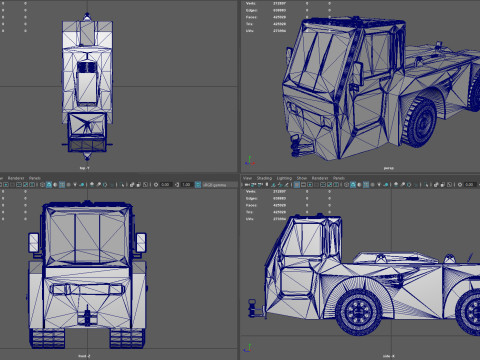Toggle Gate Mask in side panel toolbar
The height and width of the screenshot is (360, 480).
pos(316,185)
